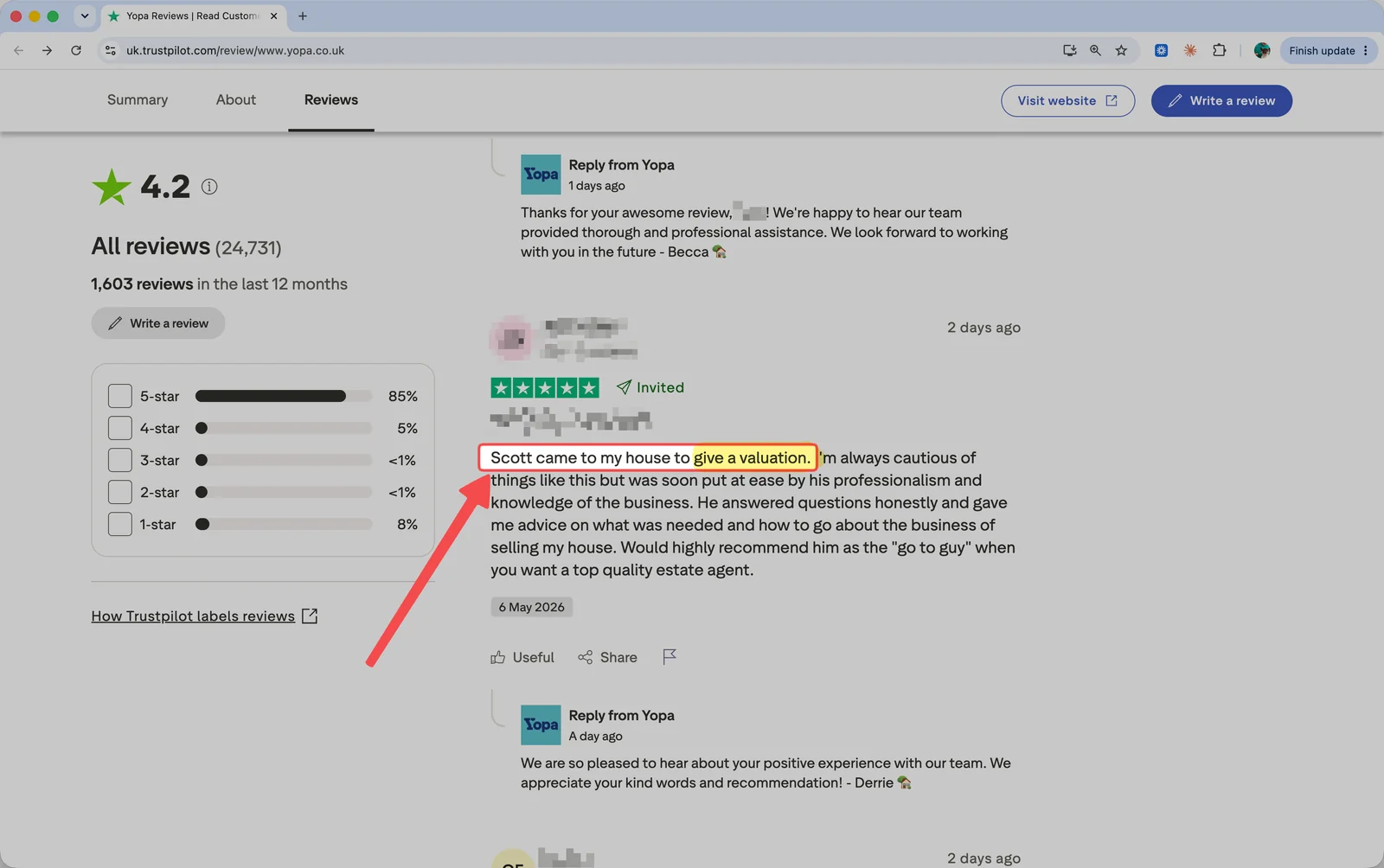This screenshot has height=868, width=1384.
Task: Click the grey Write a review button
Action: [x=158, y=323]
